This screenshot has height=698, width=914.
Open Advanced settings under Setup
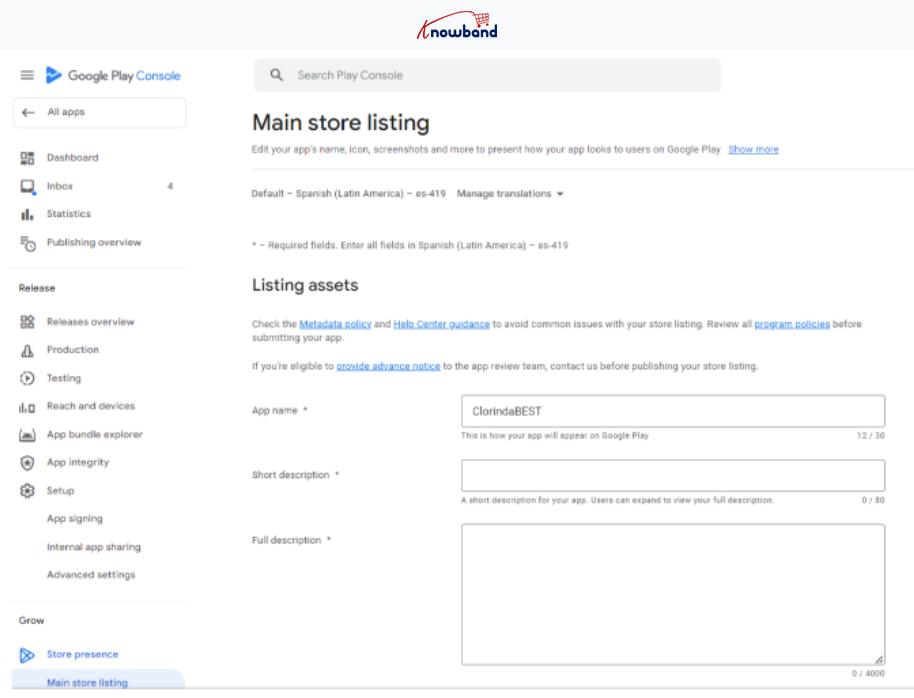coord(91,575)
